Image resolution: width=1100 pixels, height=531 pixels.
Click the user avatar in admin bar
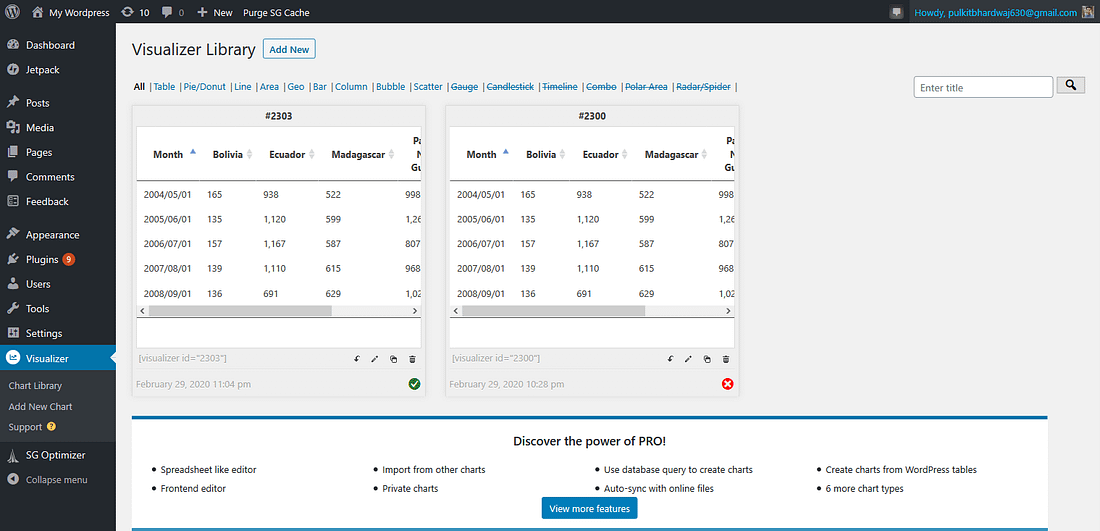(1088, 13)
